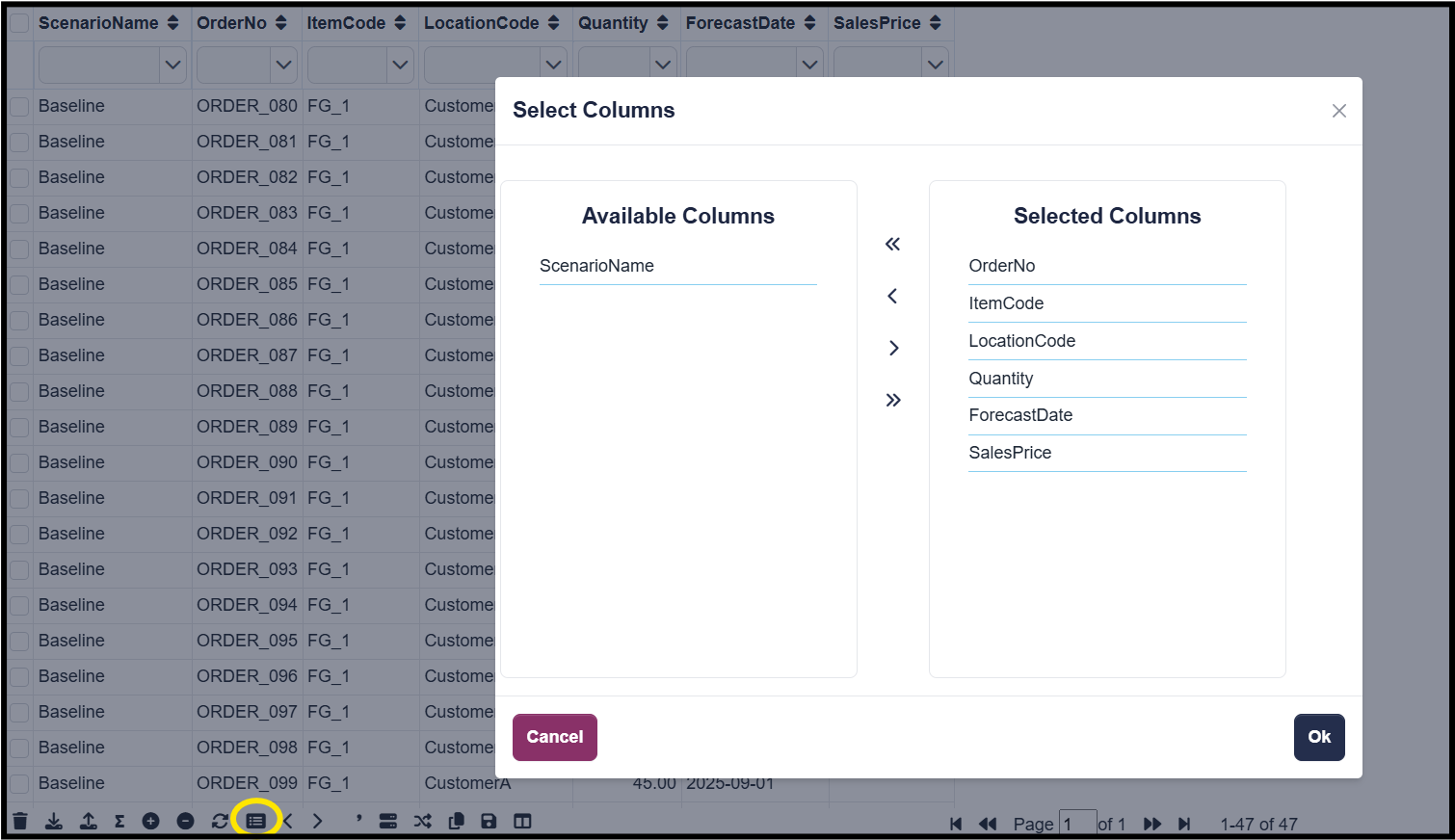Add a new row with the plus icon
The height and width of the screenshot is (840, 1455).
point(151,821)
